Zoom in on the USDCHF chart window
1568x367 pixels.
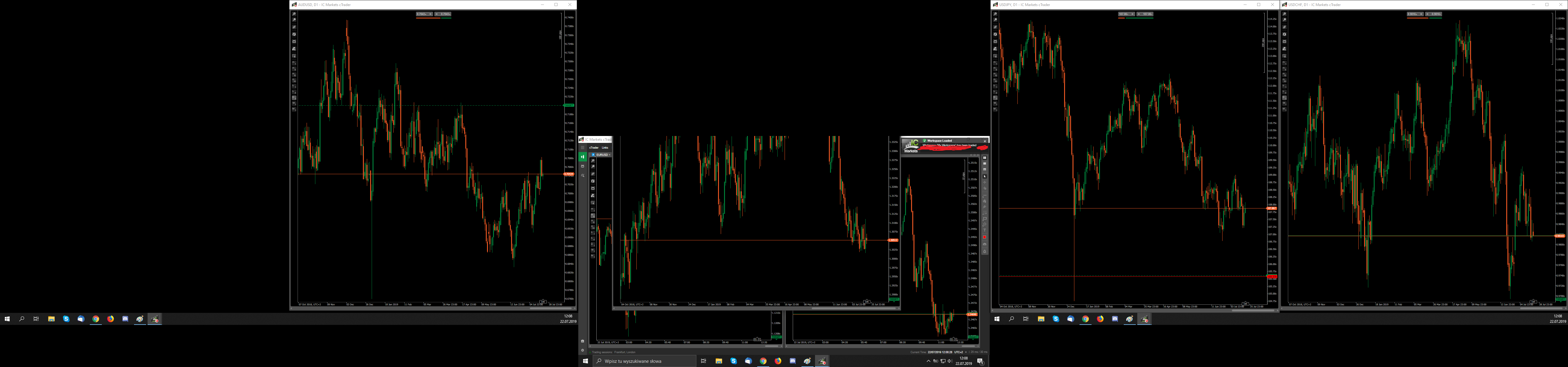(1284, 14)
